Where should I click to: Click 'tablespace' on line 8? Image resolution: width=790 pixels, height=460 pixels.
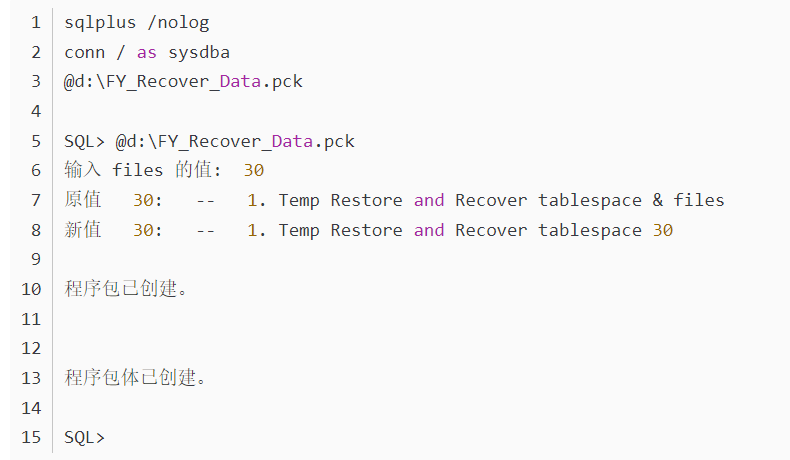click(x=590, y=231)
